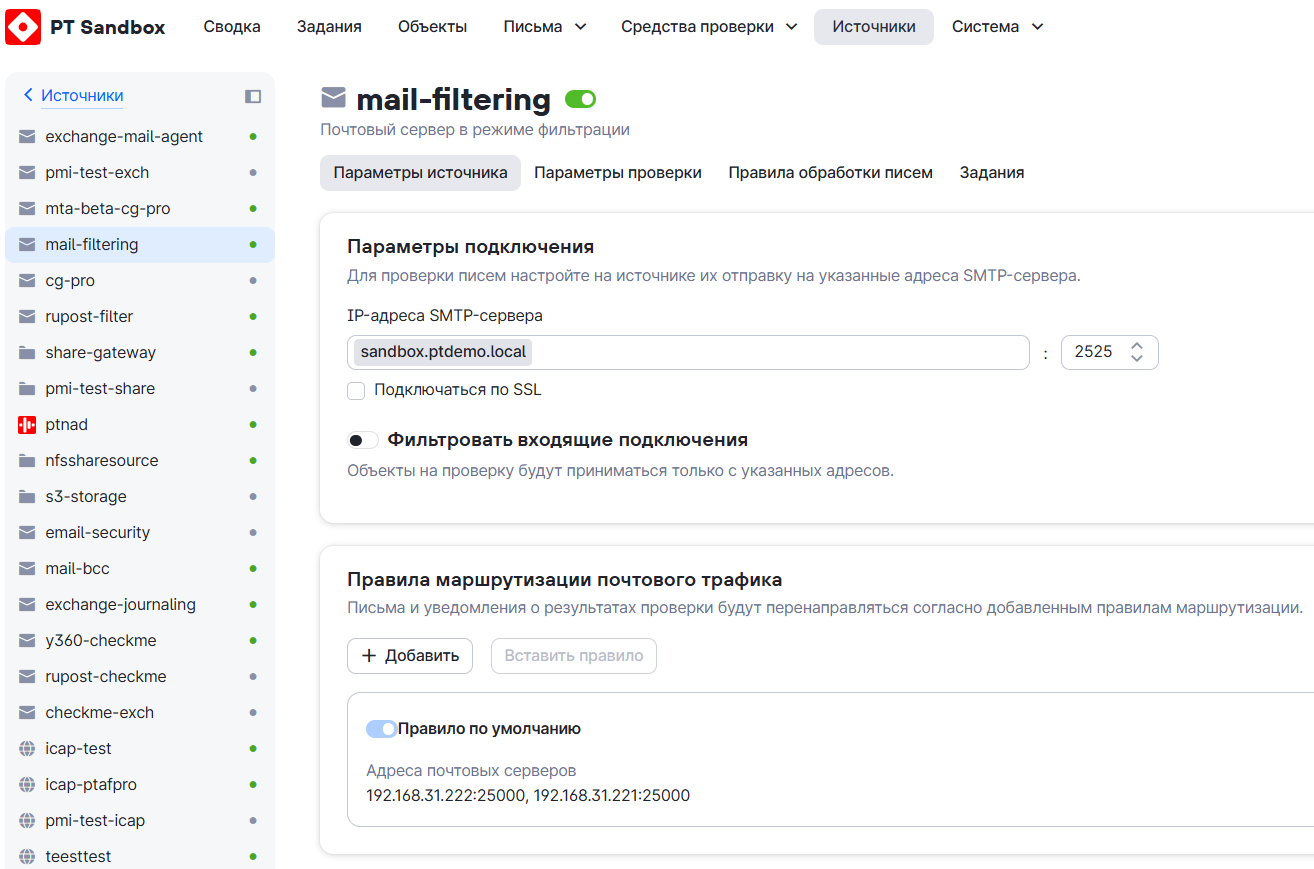1314x869 pixels.
Task: Select the pmi-test-exch source
Action: pyautogui.click(x=140, y=173)
